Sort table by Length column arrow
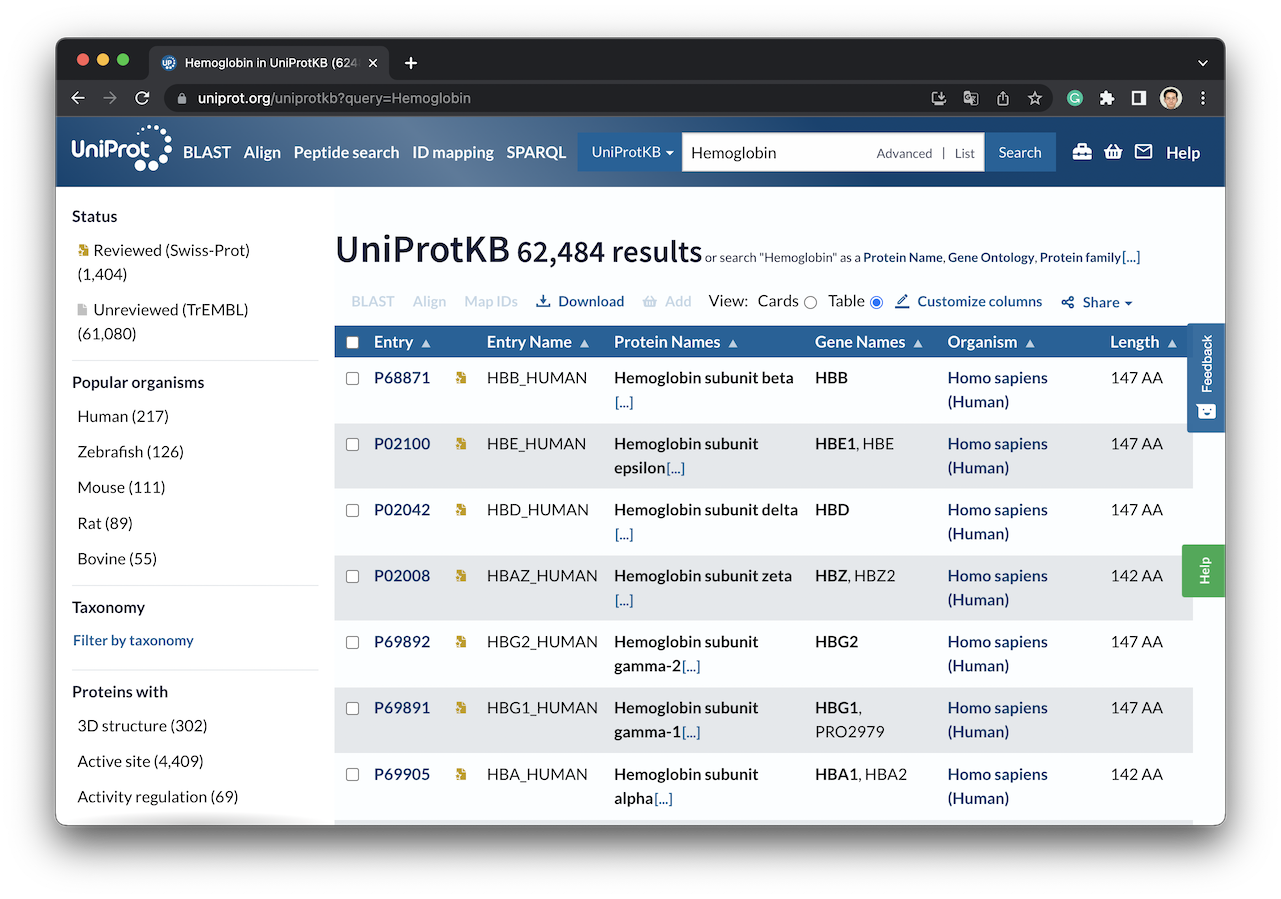This screenshot has width=1281, height=899. 1172,343
